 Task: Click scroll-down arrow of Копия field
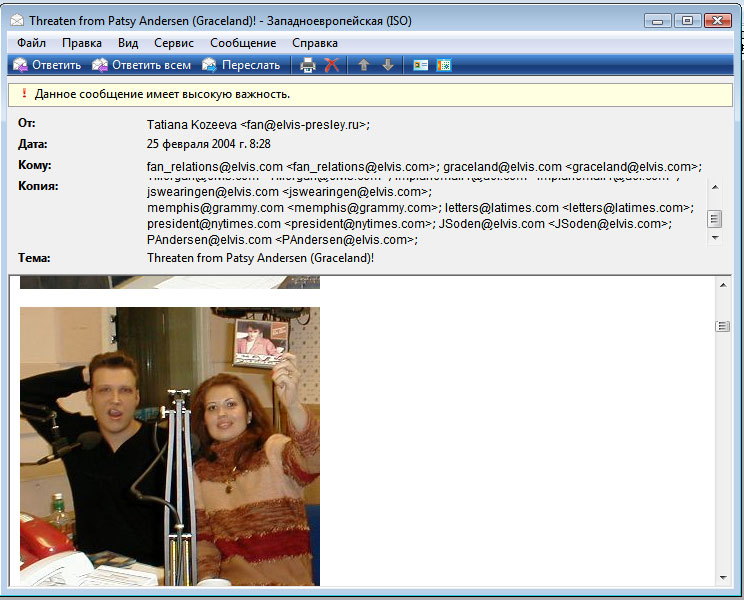[x=715, y=238]
